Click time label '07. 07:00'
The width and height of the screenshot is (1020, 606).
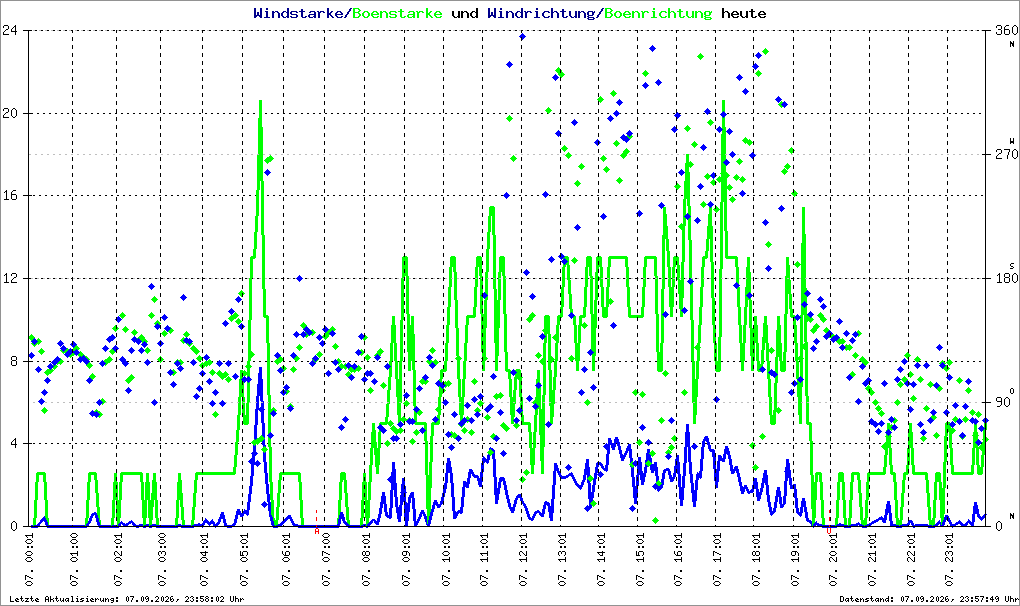(x=326, y=560)
